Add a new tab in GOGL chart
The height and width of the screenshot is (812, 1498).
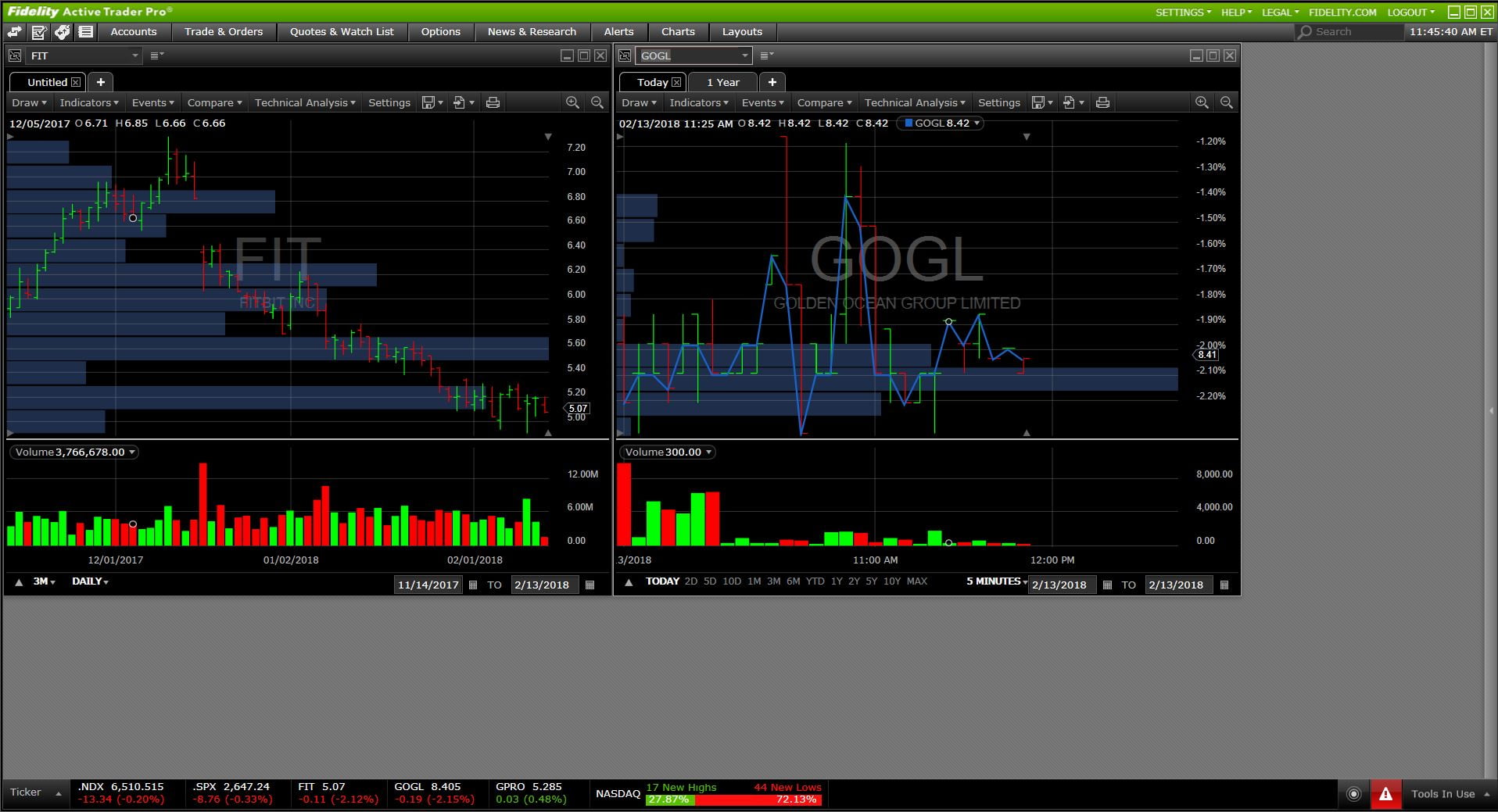(x=772, y=82)
